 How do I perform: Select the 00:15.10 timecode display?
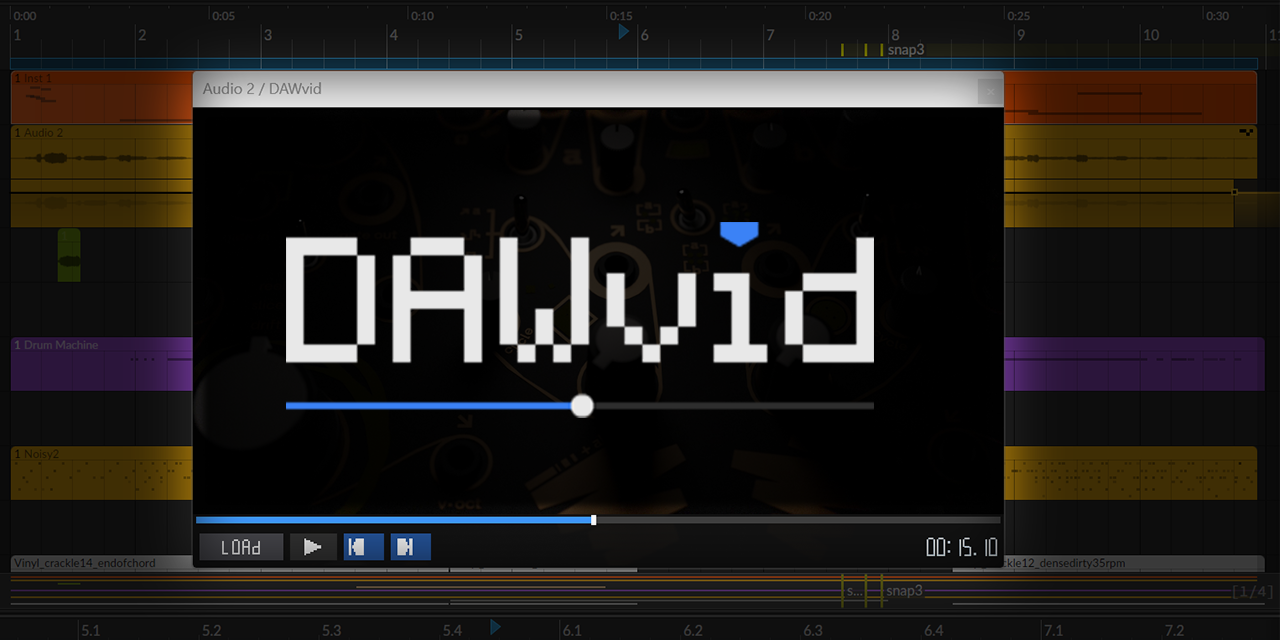click(x=962, y=547)
